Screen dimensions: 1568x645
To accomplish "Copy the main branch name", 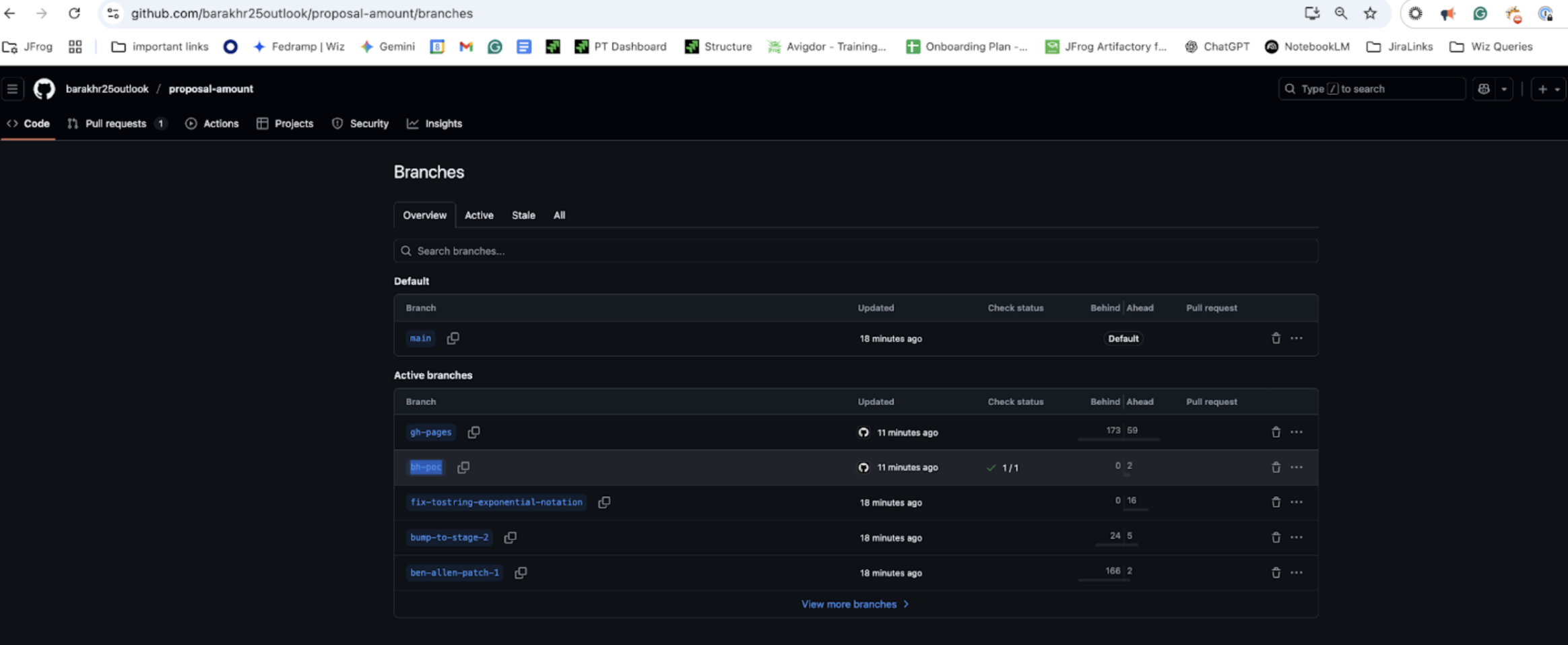I will 453,338.
